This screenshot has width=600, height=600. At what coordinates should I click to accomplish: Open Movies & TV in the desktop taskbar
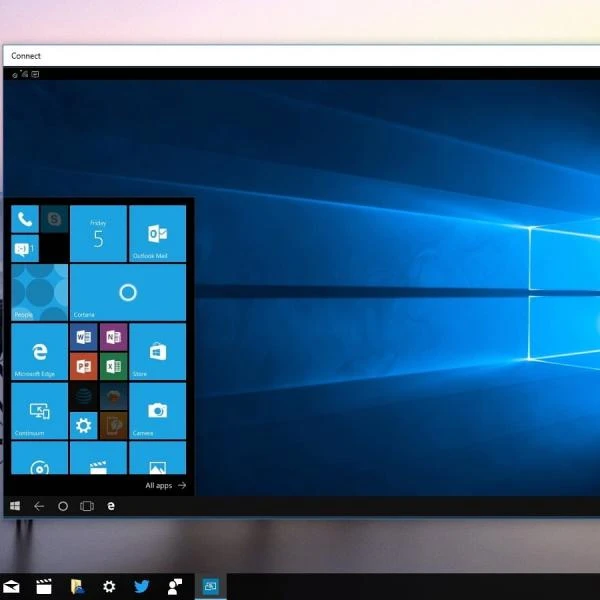click(44, 586)
